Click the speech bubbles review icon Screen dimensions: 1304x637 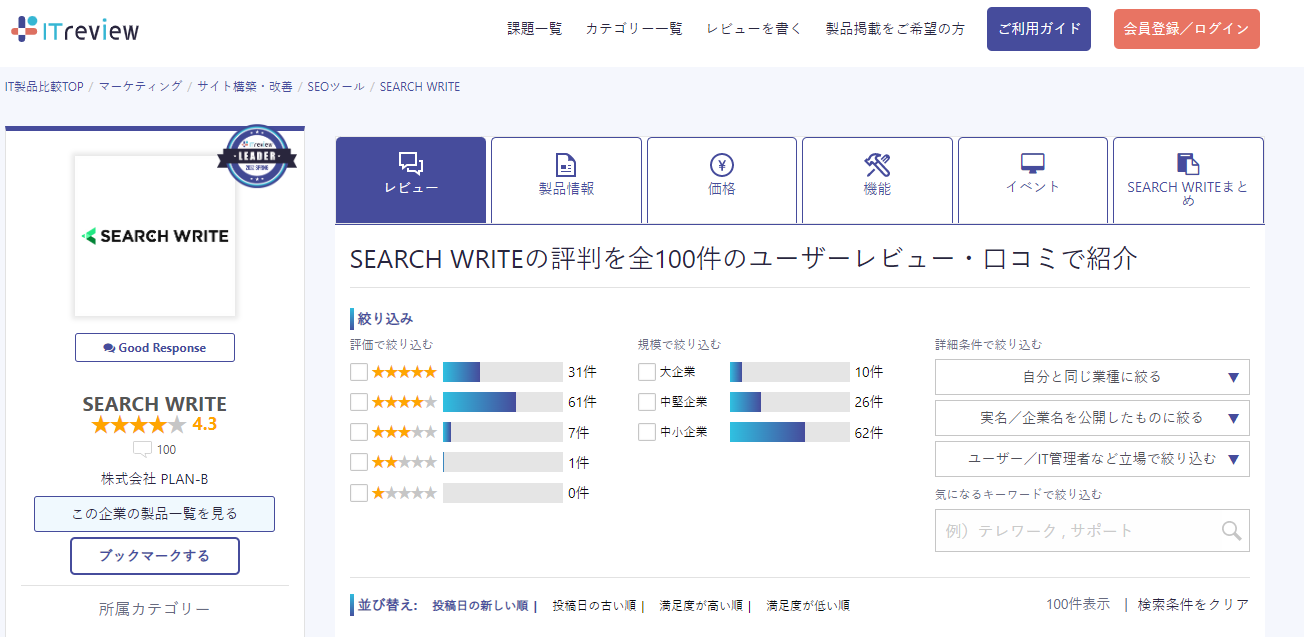point(411,163)
